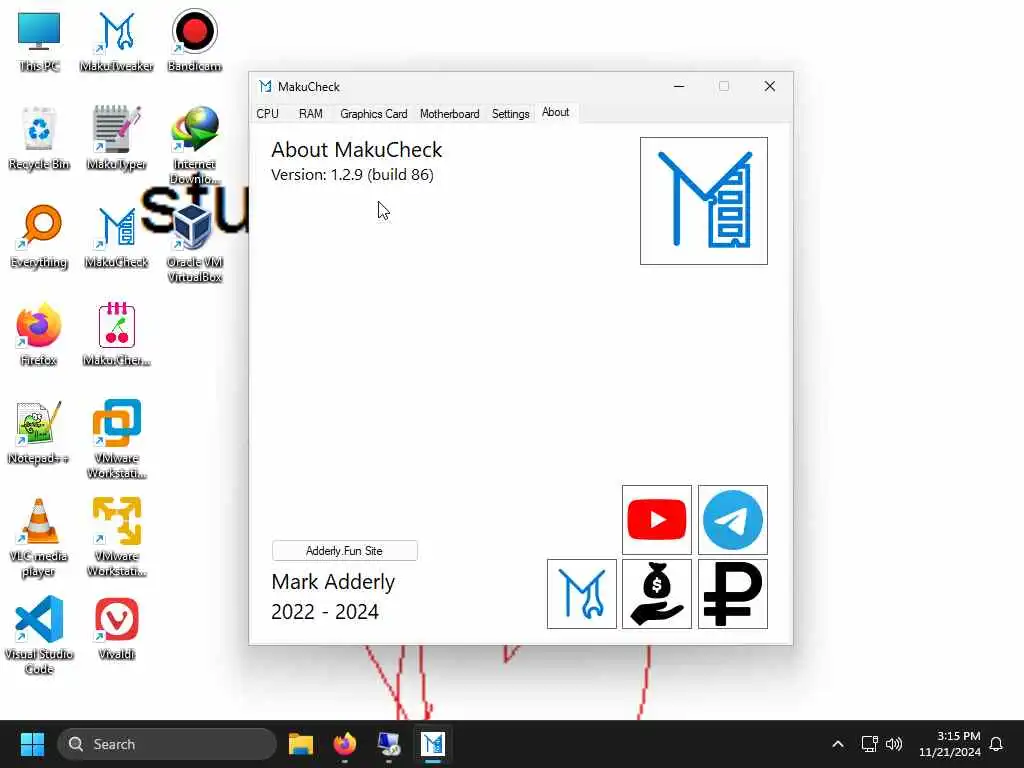The width and height of the screenshot is (1024, 768).
Task: Select the Bandicam desktop shortcut
Action: [x=195, y=42]
